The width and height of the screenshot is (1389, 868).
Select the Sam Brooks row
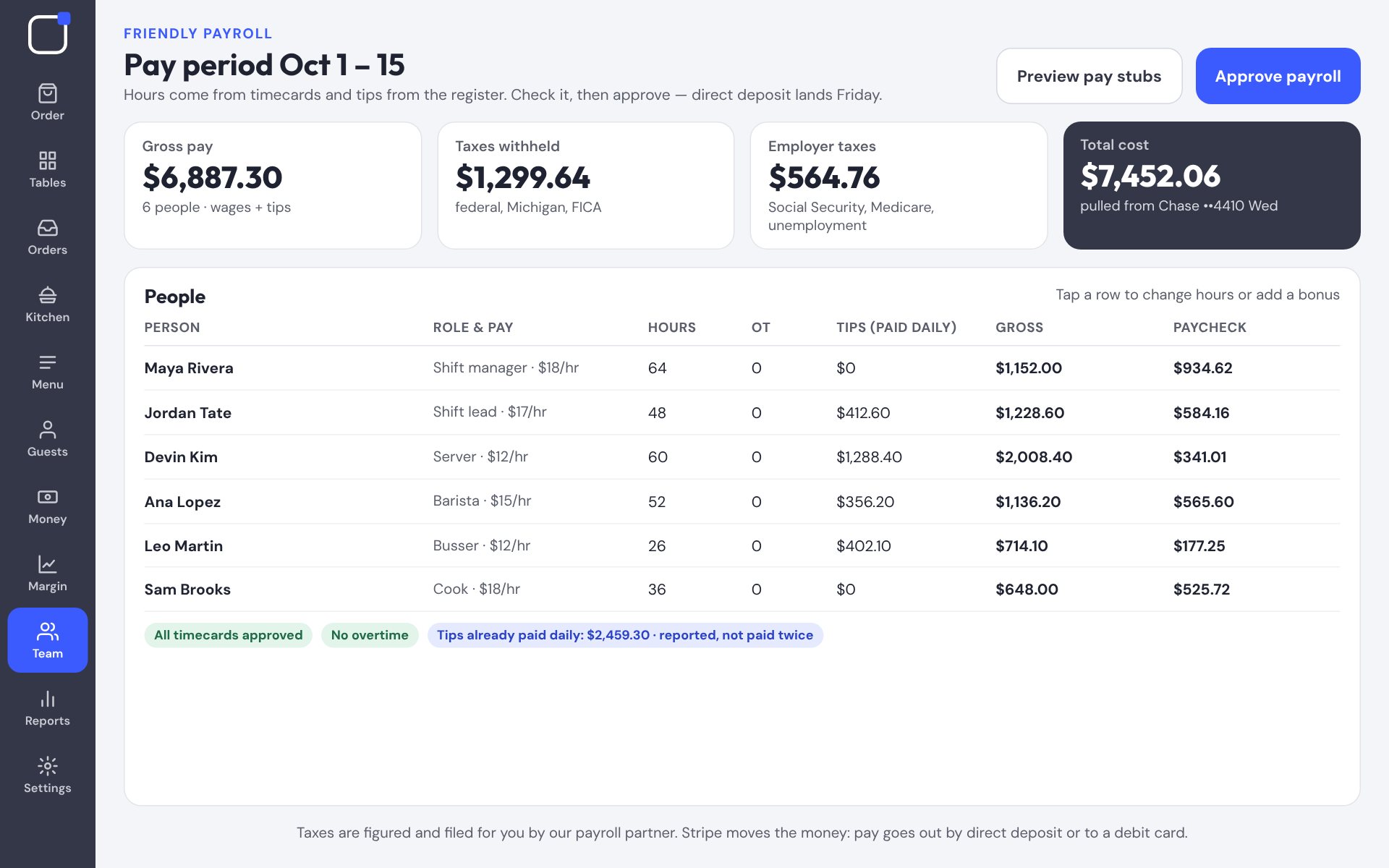[742, 590]
